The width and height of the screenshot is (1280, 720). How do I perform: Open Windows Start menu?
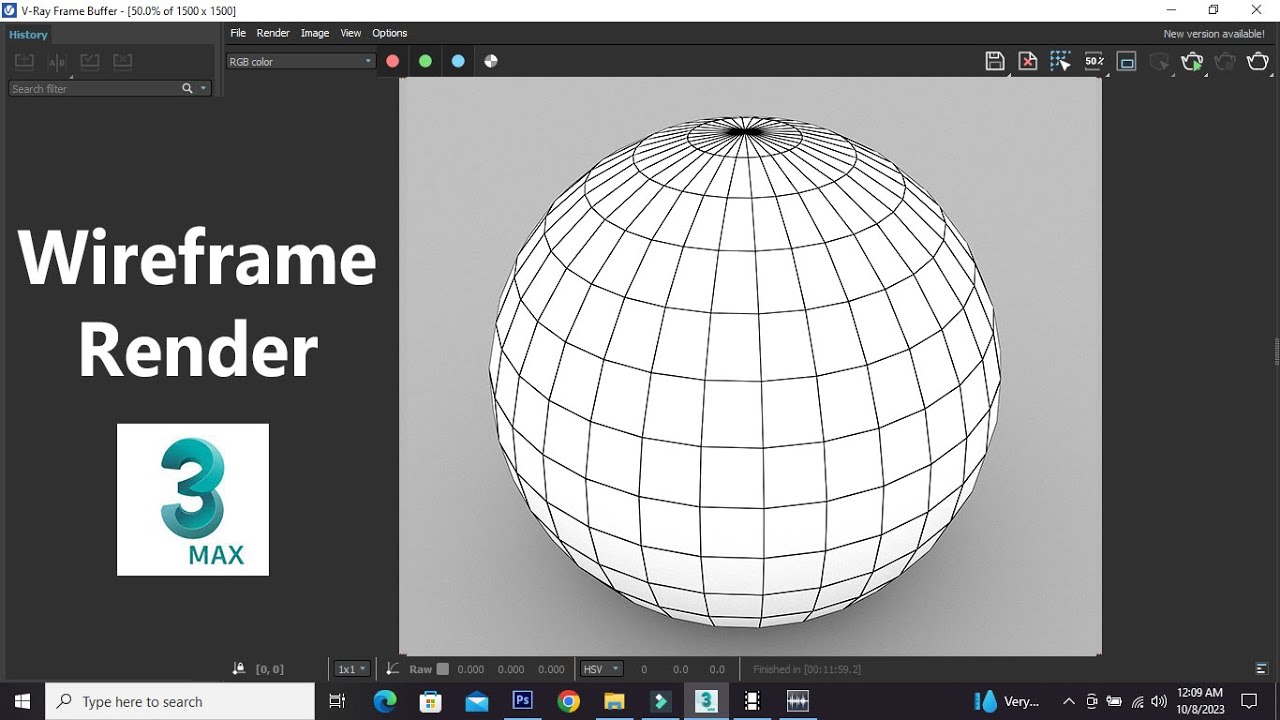(x=23, y=701)
